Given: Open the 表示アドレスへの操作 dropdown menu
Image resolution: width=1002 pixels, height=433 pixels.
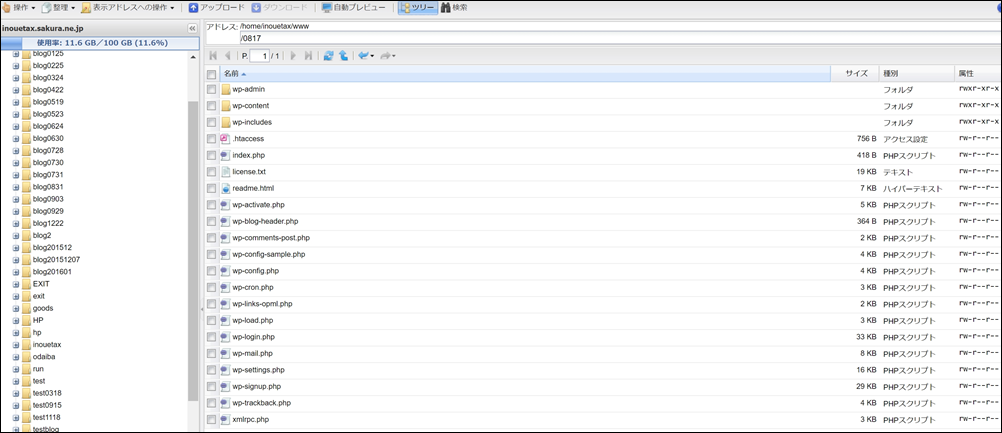Looking at the screenshot, I should point(128,8).
